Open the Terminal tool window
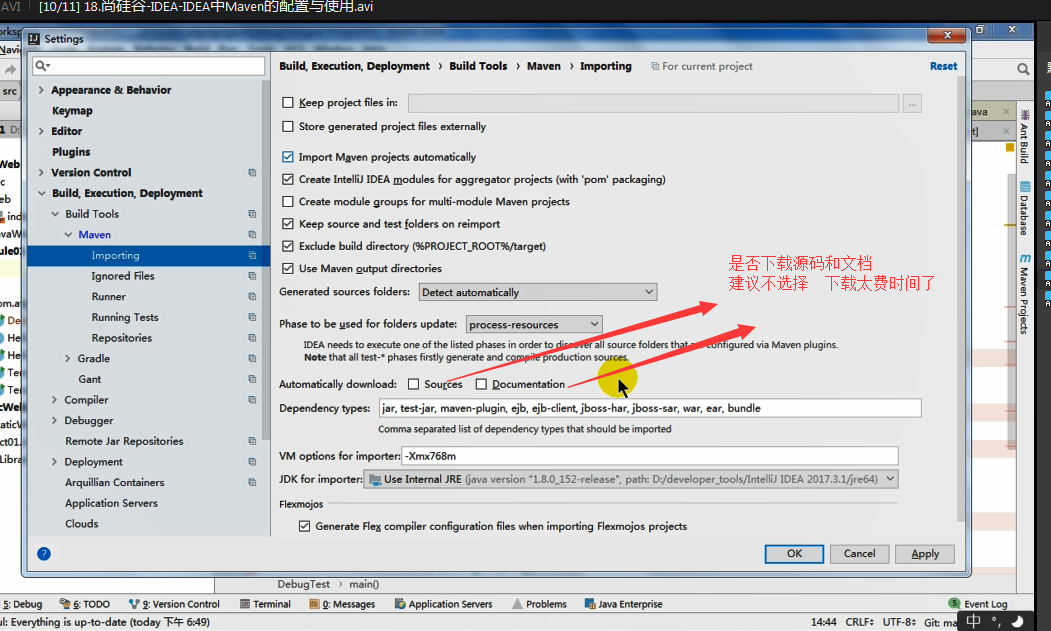 click(x=265, y=604)
